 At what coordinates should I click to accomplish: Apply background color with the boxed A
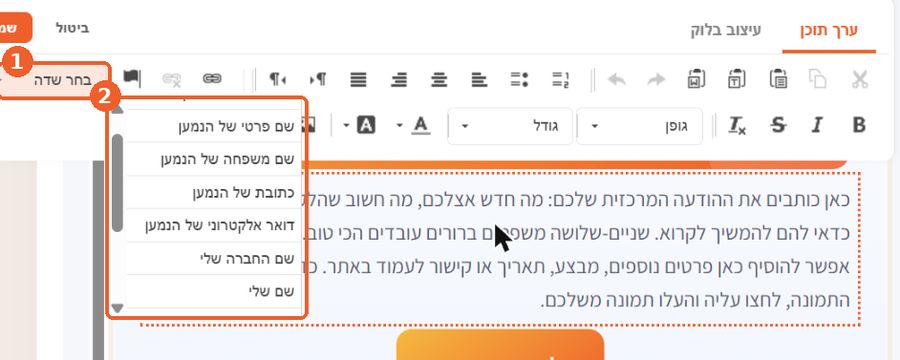point(366,125)
